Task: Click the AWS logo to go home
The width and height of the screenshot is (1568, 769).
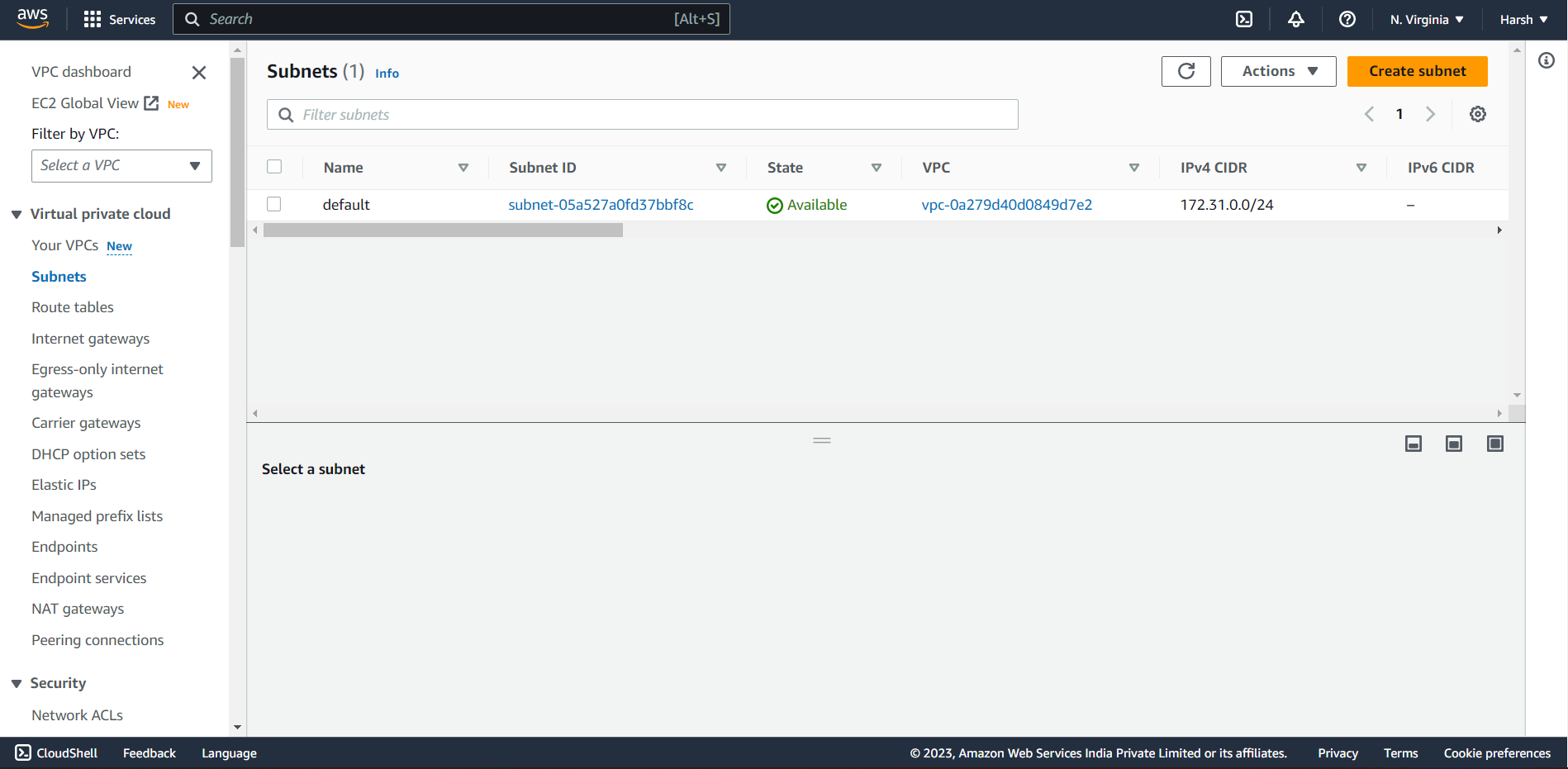Action: [32, 18]
